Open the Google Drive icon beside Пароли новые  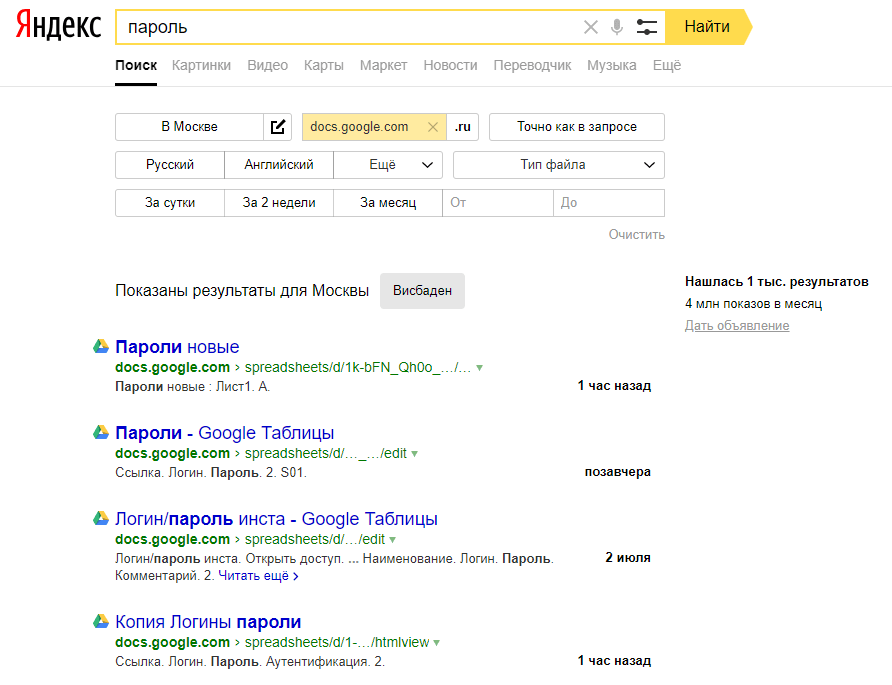99,346
